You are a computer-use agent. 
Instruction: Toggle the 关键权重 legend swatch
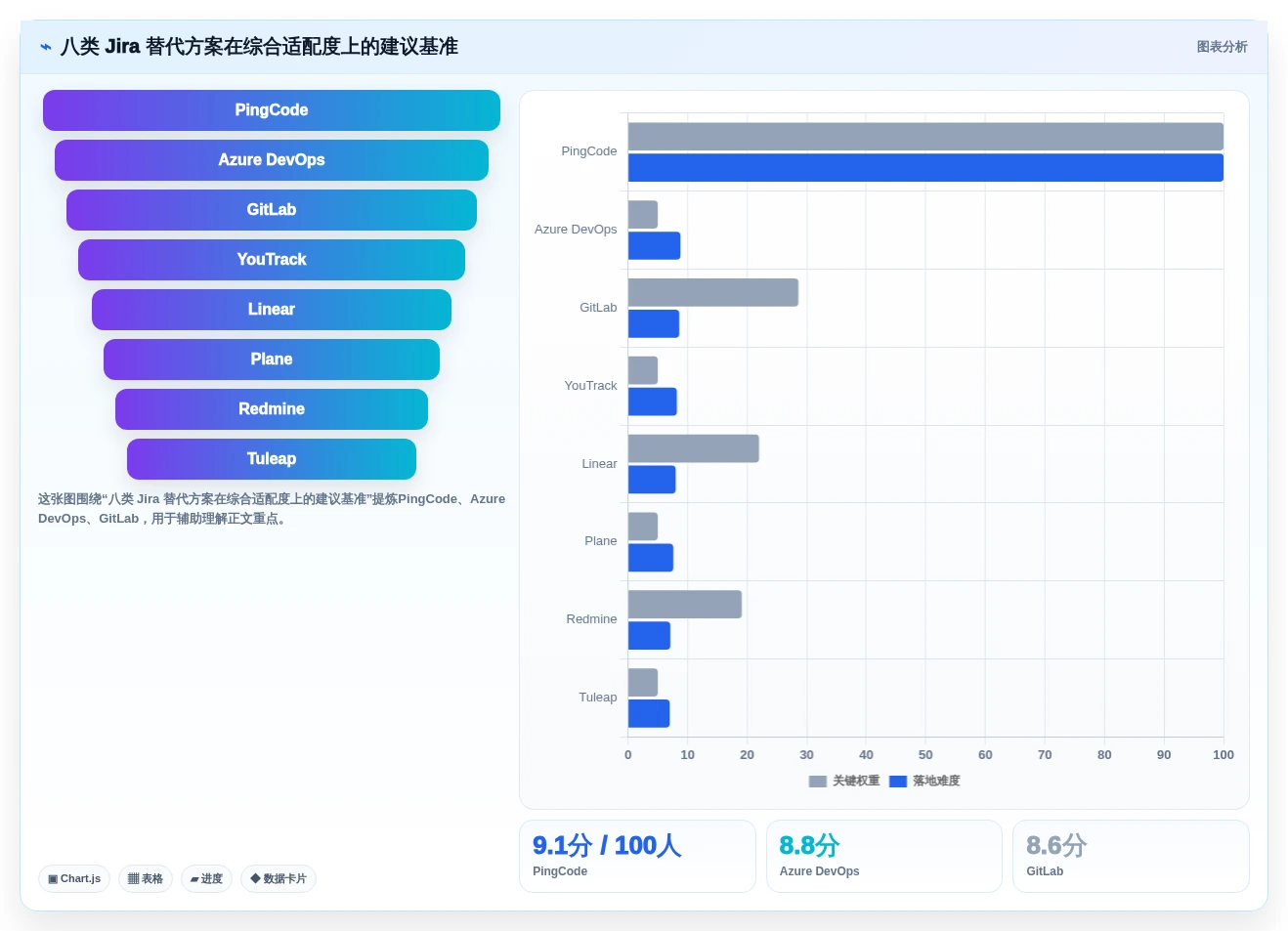(x=818, y=782)
